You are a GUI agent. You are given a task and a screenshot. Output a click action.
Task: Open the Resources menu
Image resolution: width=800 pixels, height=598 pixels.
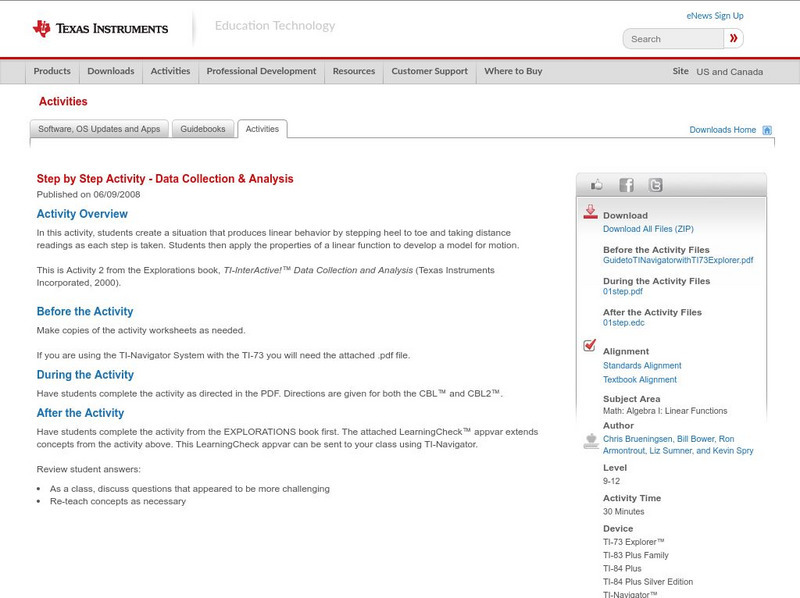[x=354, y=71]
